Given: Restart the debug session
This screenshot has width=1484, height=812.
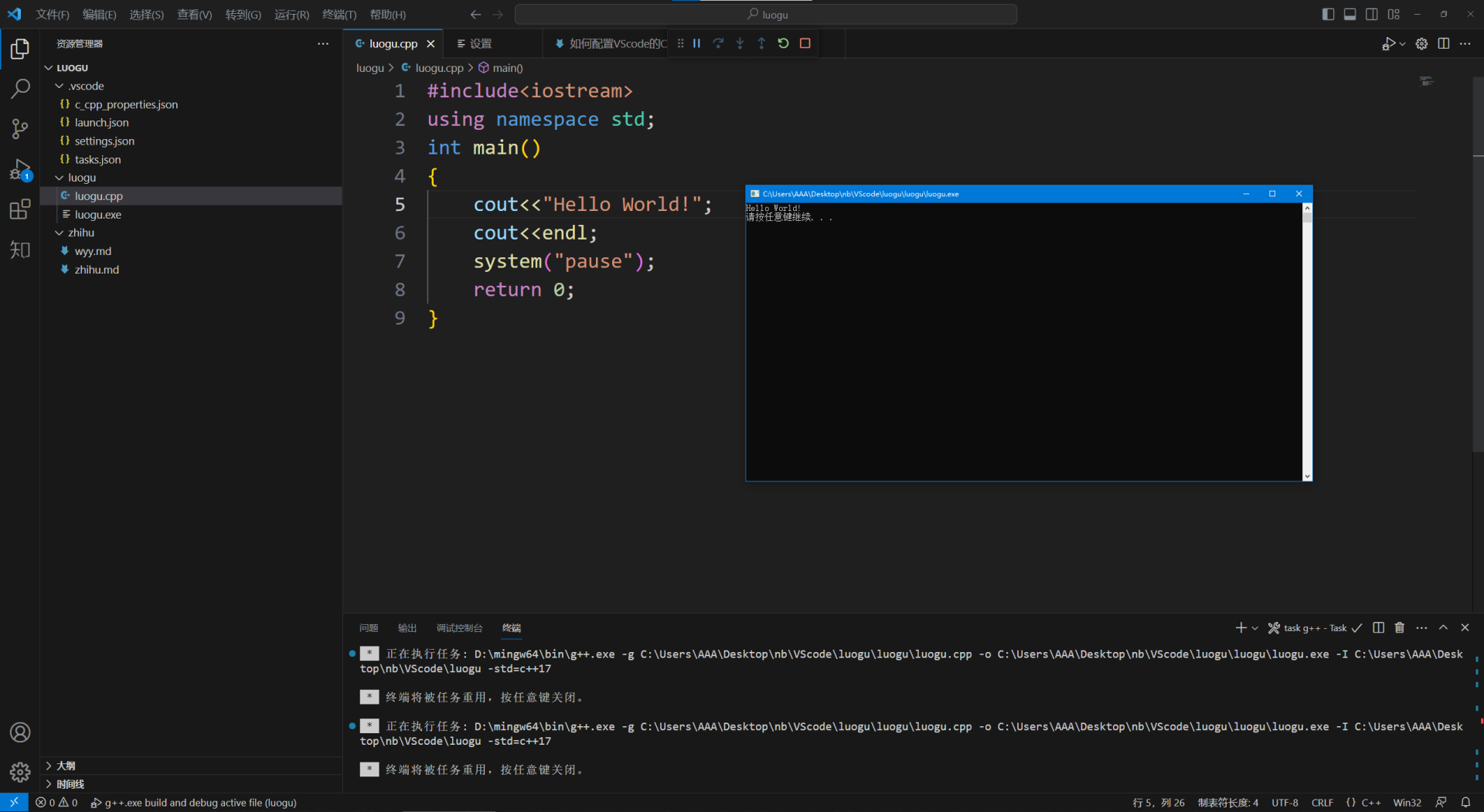Looking at the screenshot, I should click(x=783, y=43).
